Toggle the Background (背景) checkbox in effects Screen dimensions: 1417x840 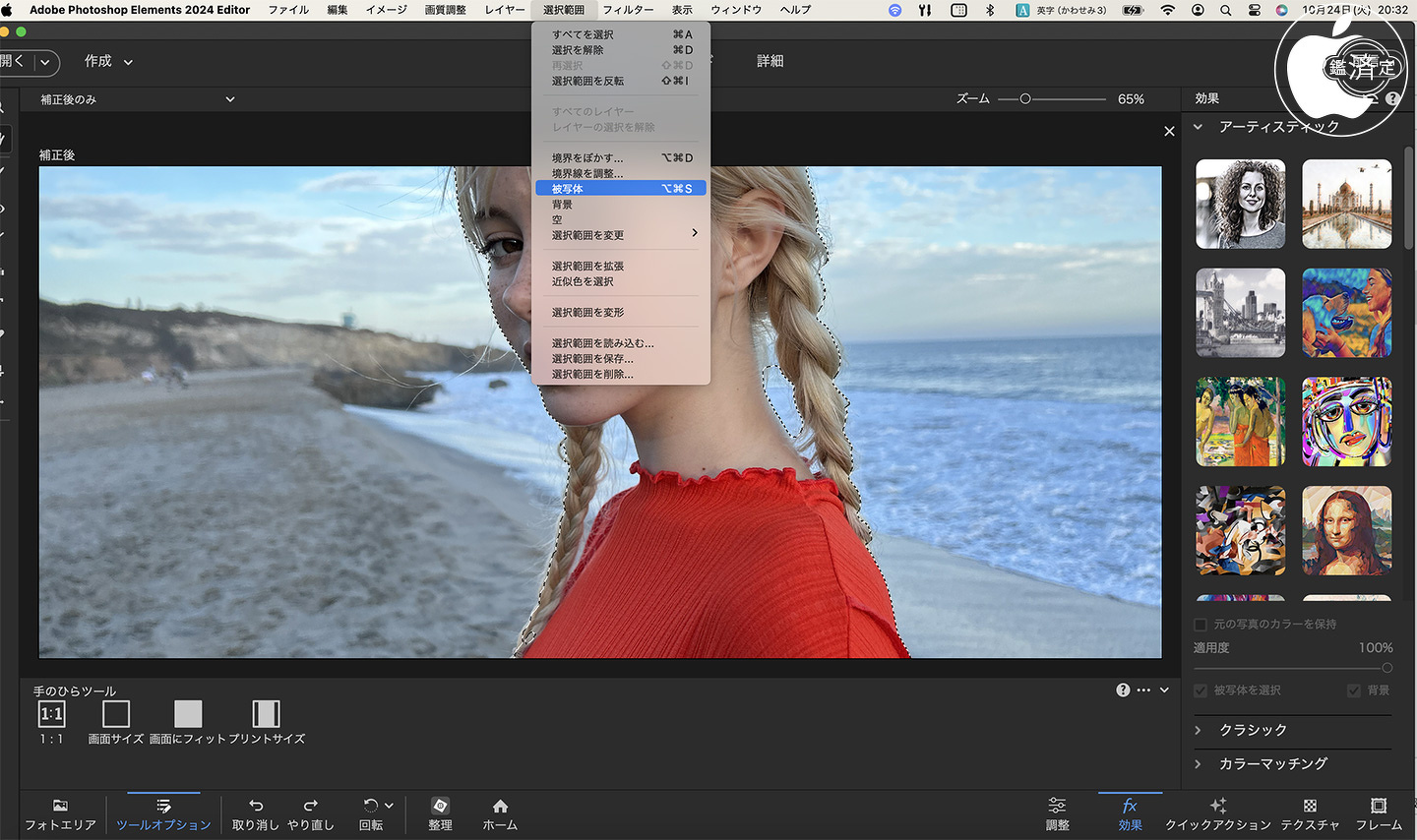(x=1354, y=690)
